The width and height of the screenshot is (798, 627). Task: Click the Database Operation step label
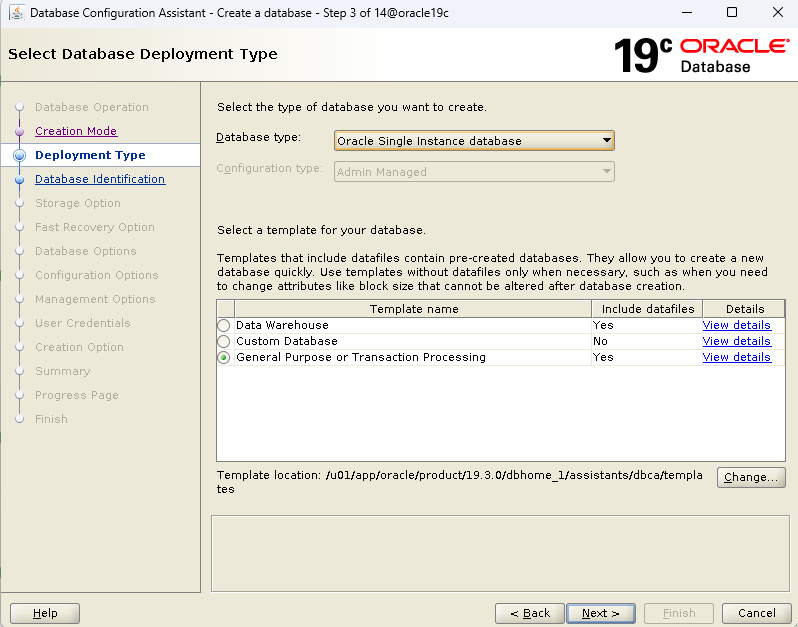pyautogui.click(x=92, y=107)
